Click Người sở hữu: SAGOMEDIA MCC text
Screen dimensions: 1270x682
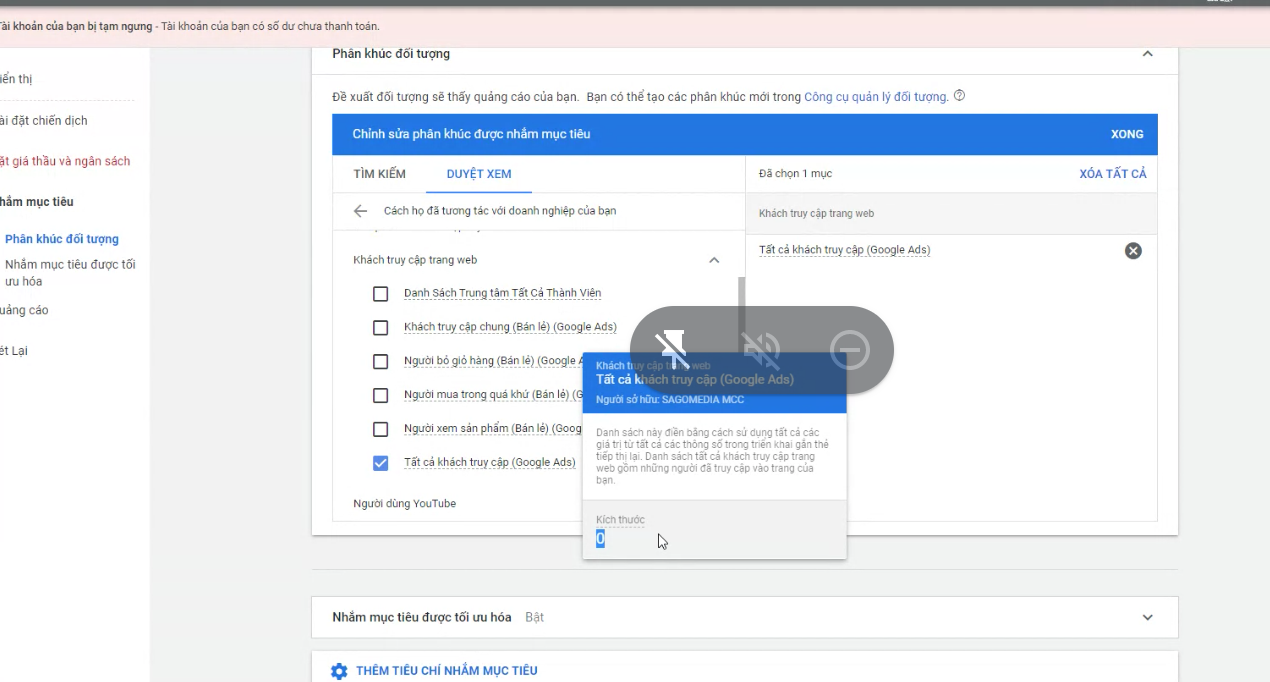[670, 400]
